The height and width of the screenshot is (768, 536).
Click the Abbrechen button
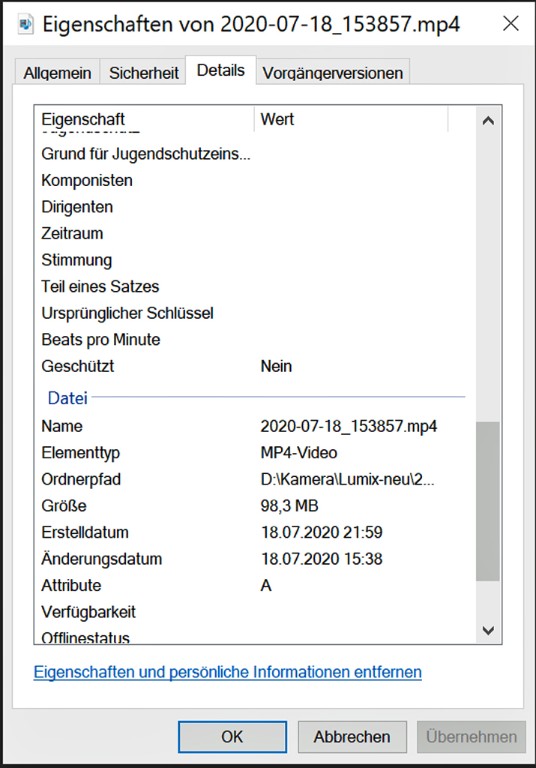352,737
